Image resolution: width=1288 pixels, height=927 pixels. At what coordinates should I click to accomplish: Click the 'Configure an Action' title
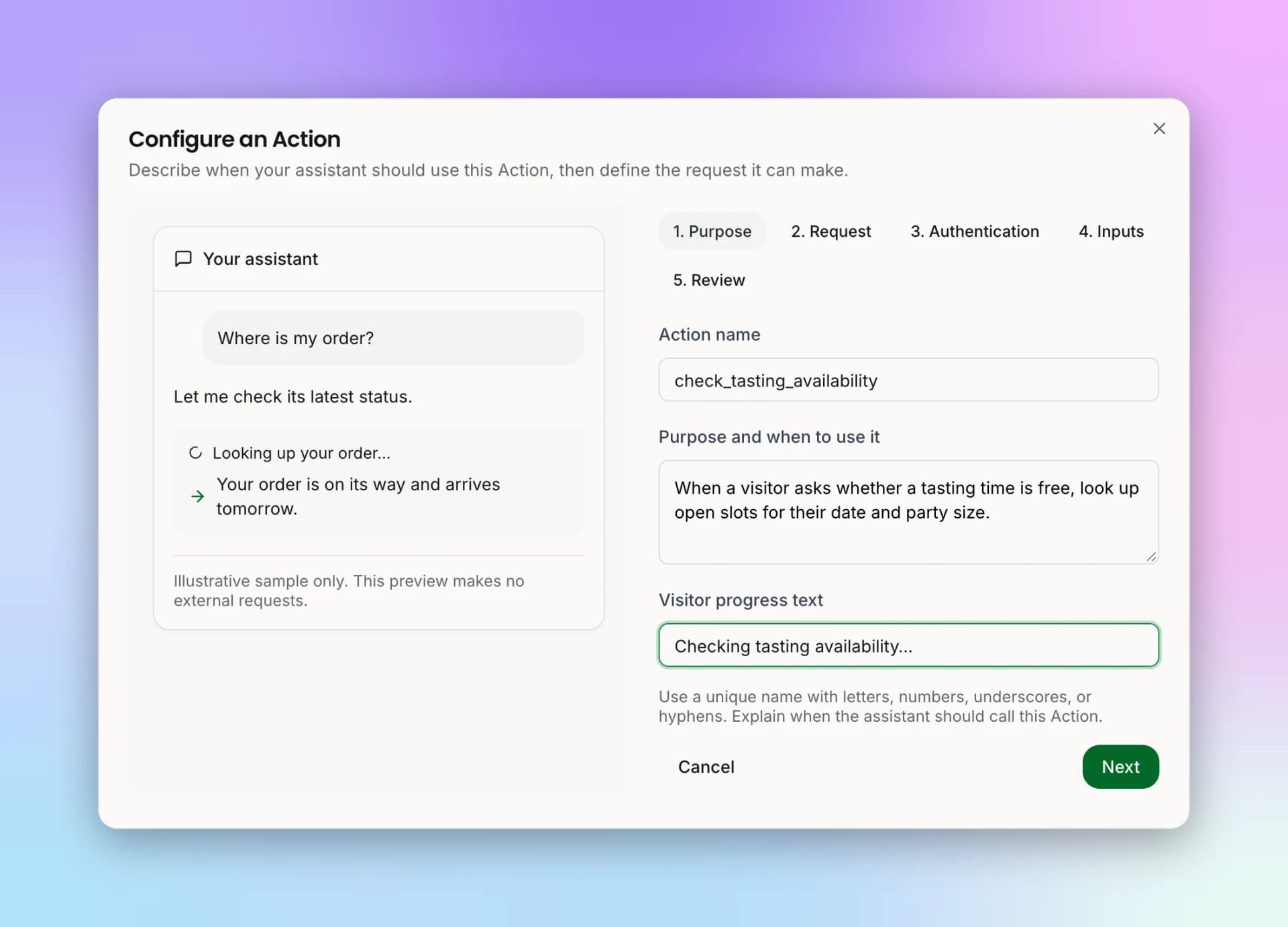pos(234,139)
